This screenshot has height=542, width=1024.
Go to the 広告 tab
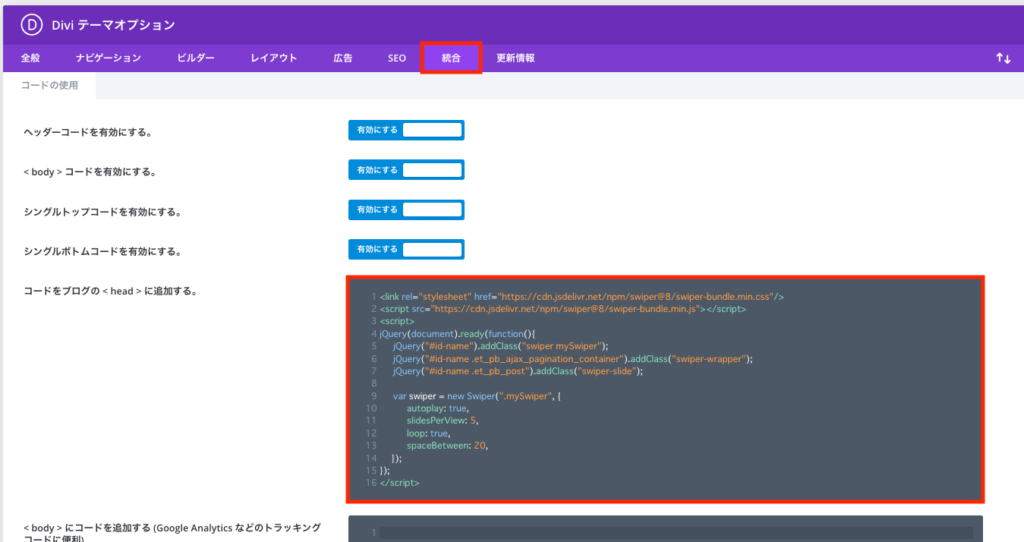342,59
